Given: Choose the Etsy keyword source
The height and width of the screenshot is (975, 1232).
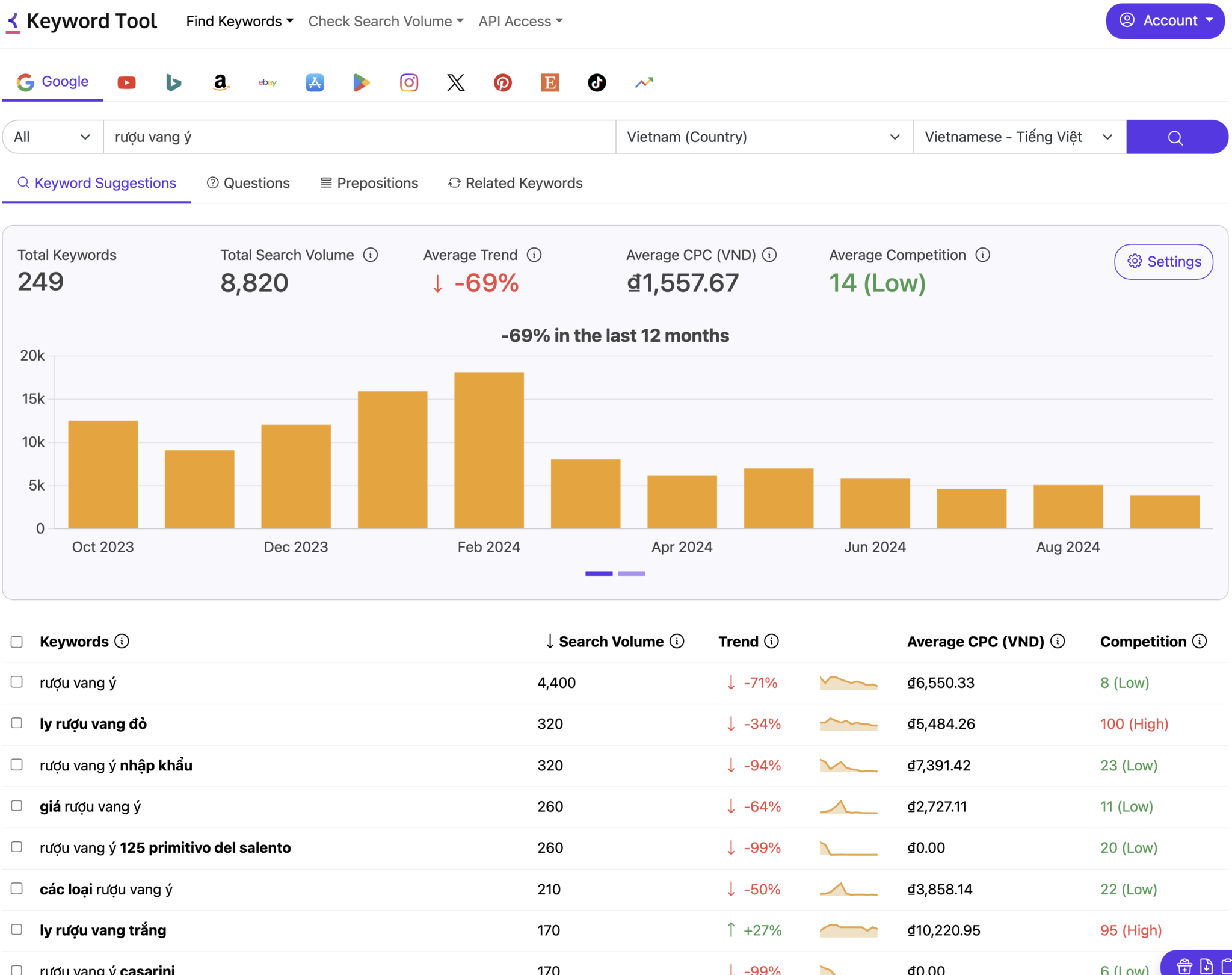Looking at the screenshot, I should click(550, 82).
